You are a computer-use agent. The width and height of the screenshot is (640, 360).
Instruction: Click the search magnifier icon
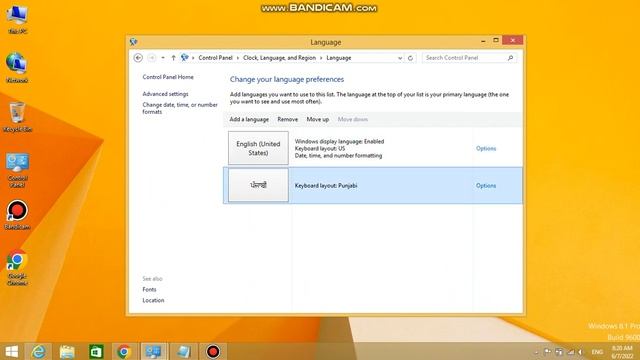point(510,58)
